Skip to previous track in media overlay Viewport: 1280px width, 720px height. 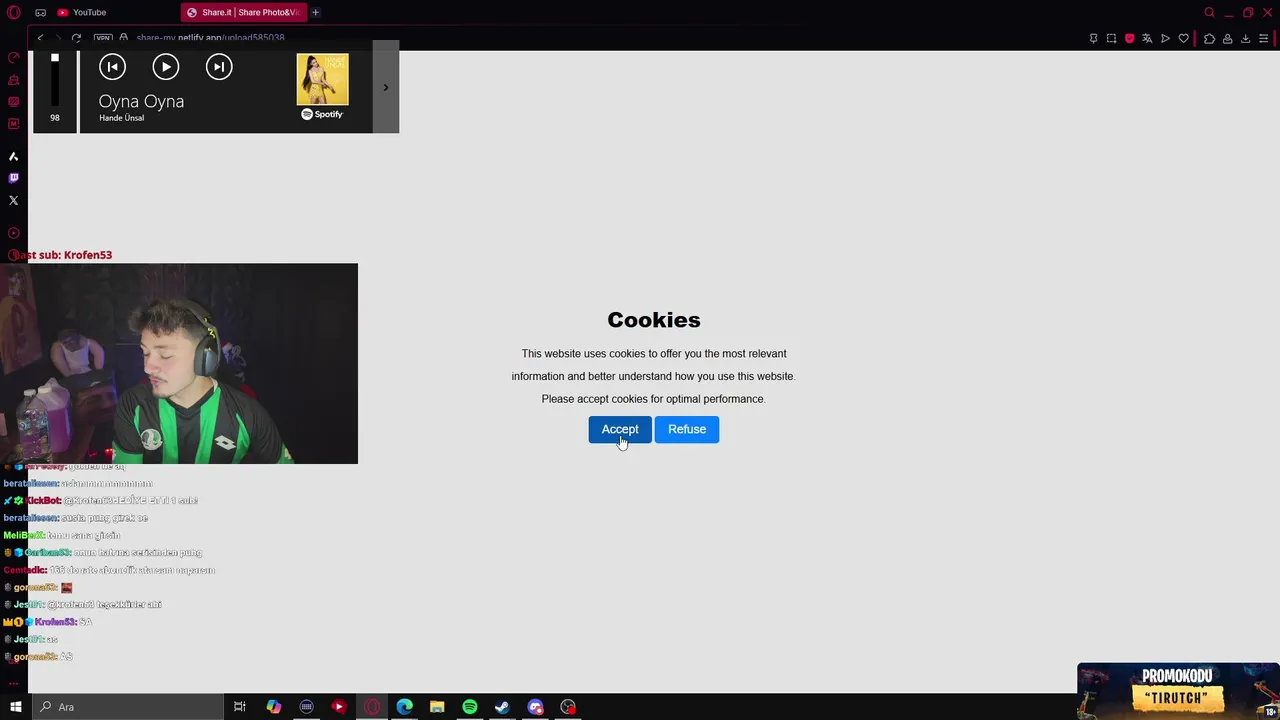click(112, 67)
